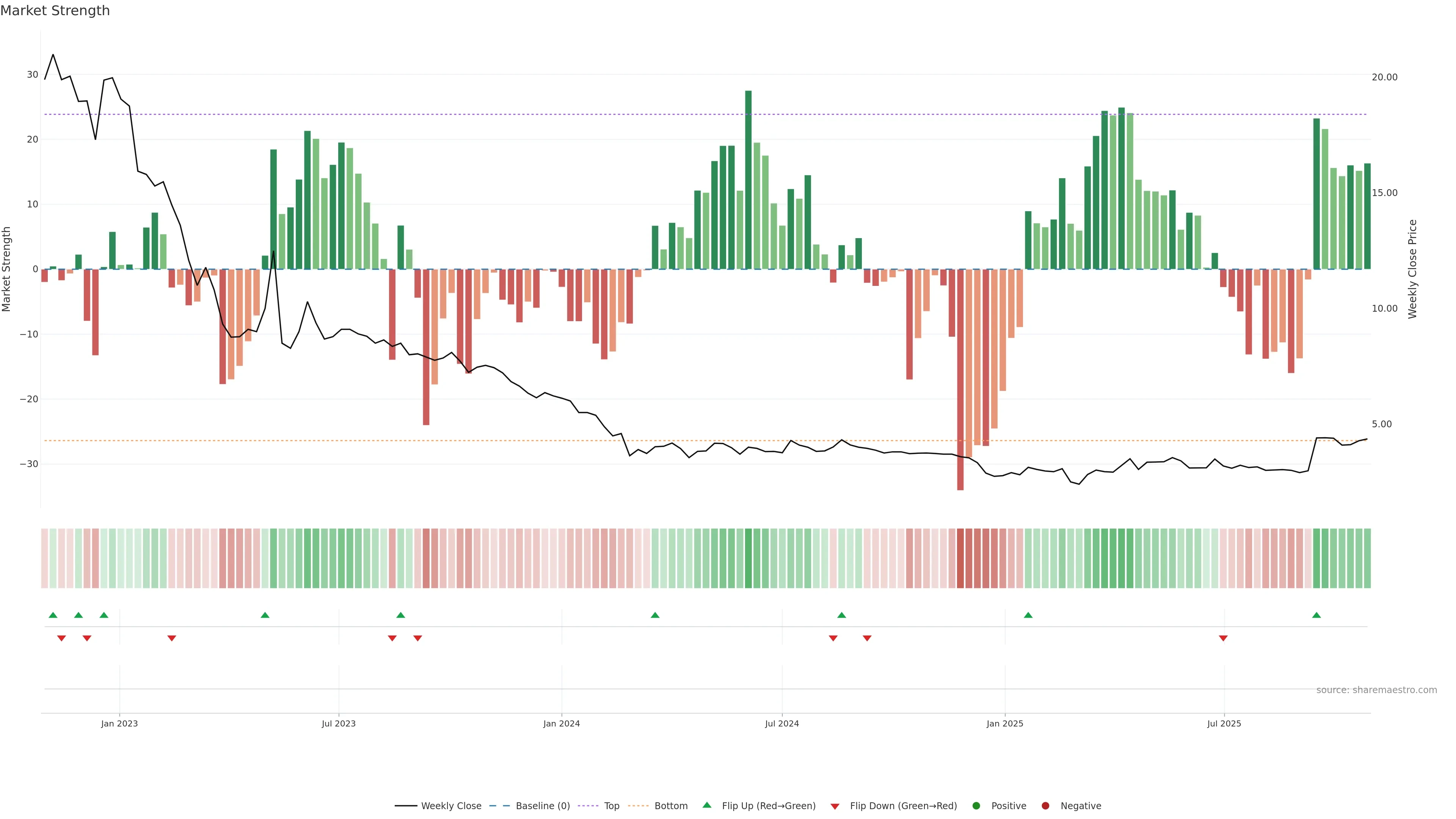Click the darkest red cell in the heatmap strip
This screenshot has height=819, width=1456.
pos(960,558)
